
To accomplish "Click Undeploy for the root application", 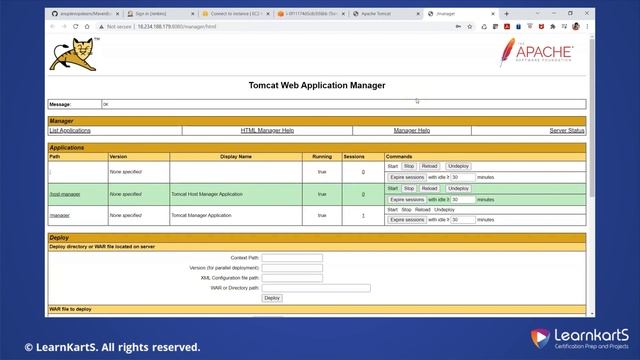I will 458,166.
